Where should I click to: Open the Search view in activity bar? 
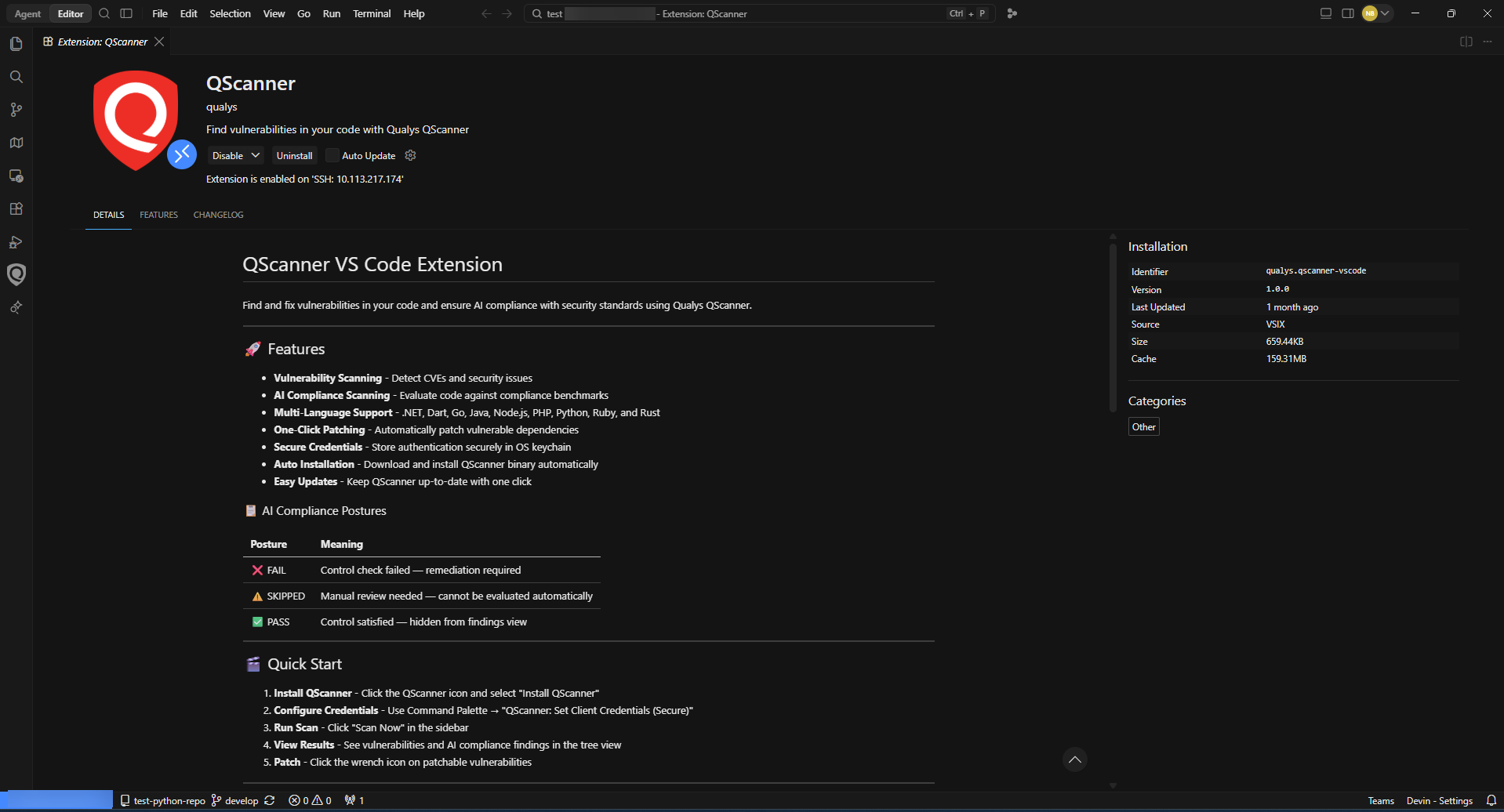[16, 77]
